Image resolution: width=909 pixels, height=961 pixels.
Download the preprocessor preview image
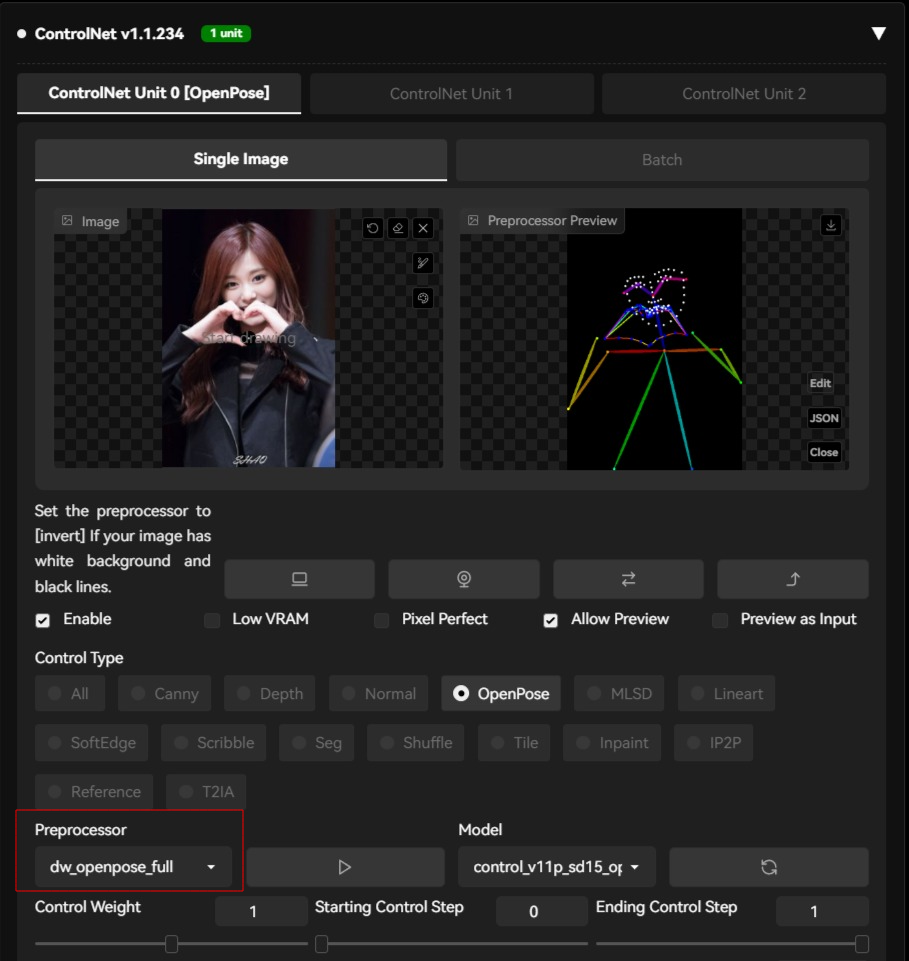click(x=830, y=225)
